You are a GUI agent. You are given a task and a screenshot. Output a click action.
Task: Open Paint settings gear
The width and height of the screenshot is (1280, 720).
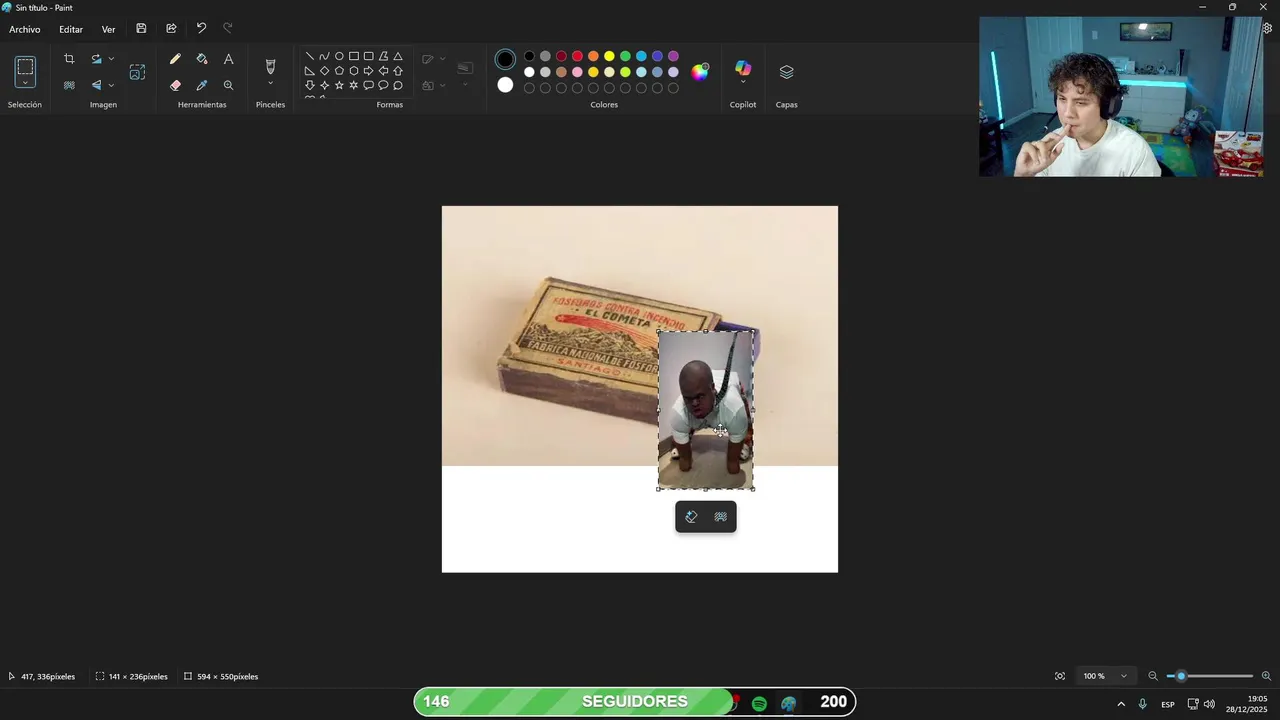[x=1267, y=29]
